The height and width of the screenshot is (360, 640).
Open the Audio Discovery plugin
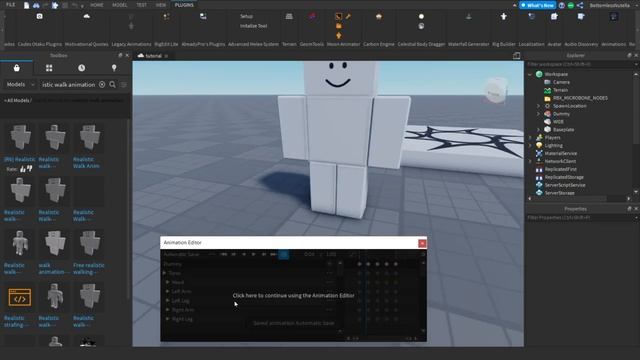[x=581, y=16]
